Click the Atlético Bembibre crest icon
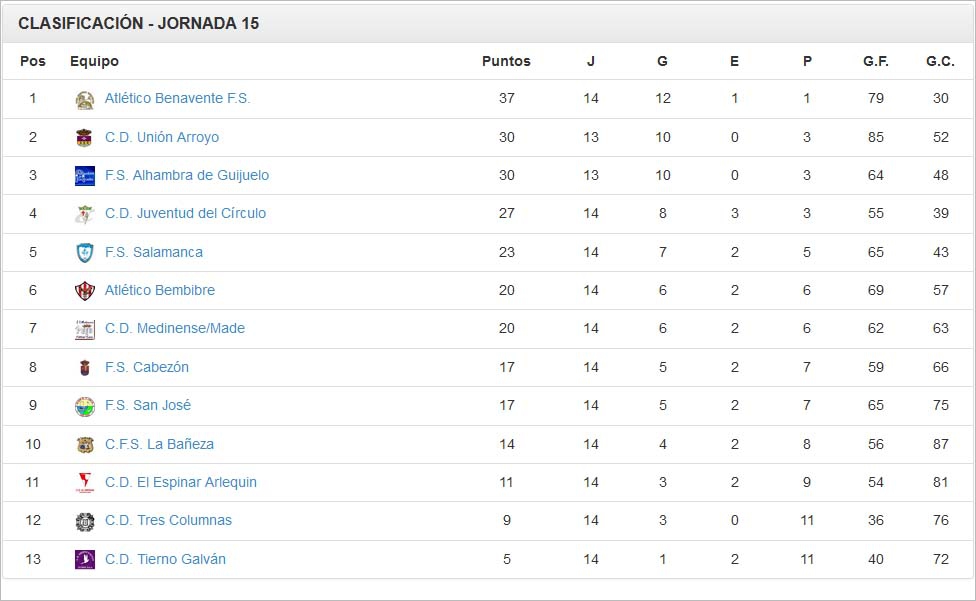Viewport: 976px width, 601px height. (85, 290)
